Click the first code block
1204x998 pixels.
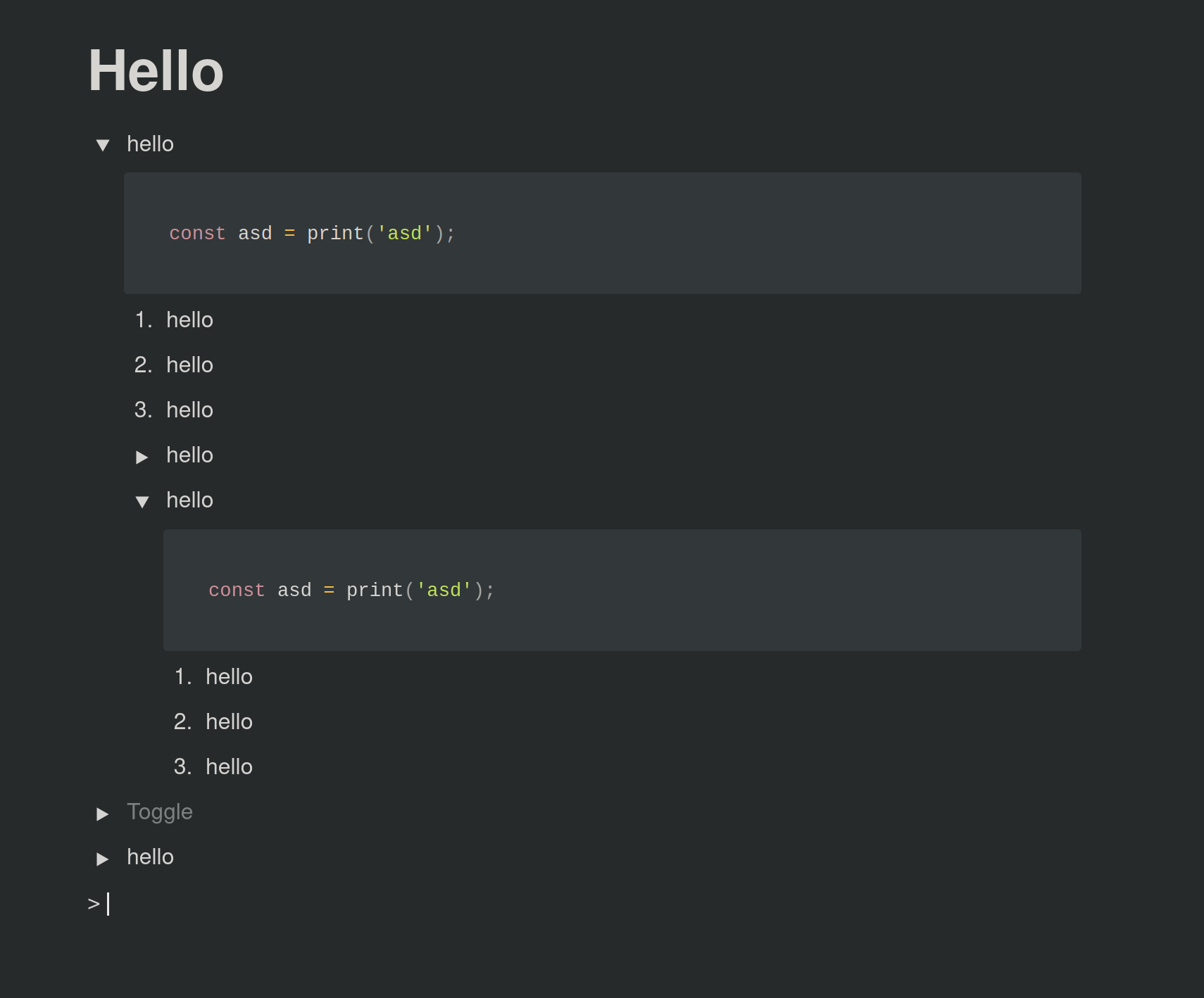[602, 233]
